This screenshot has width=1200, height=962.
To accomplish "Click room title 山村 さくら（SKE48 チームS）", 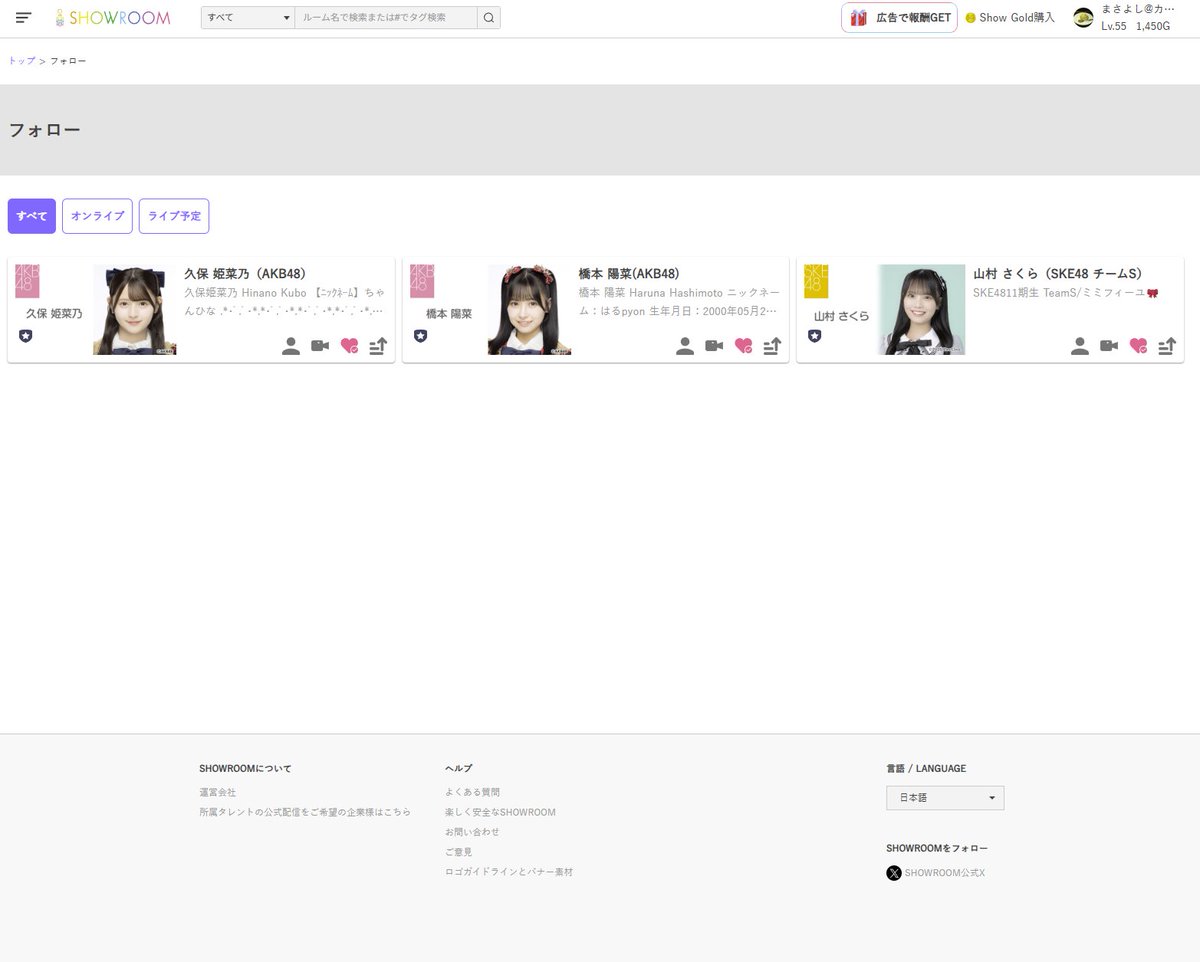I will click(1058, 273).
